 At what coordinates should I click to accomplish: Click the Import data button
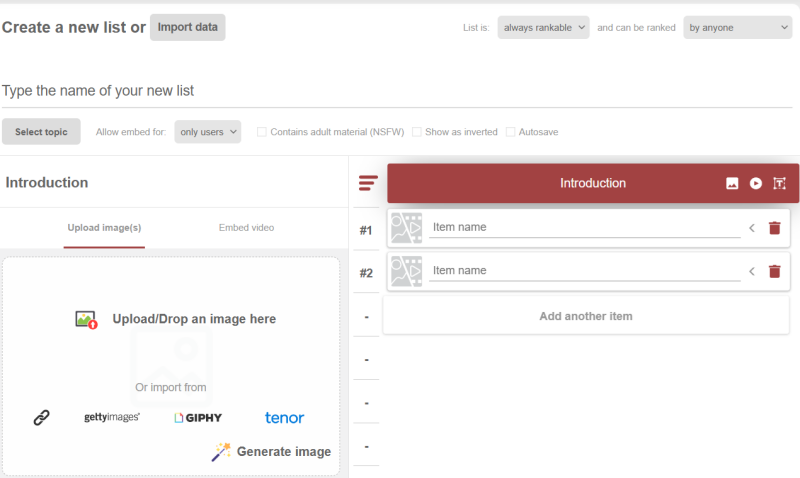tap(187, 28)
